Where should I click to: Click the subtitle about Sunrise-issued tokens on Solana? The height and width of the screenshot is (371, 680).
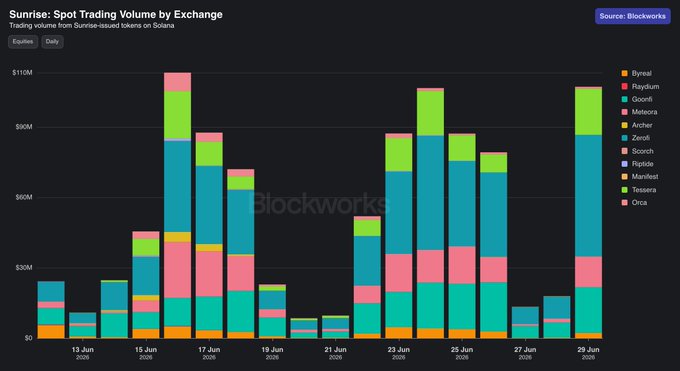92,26
